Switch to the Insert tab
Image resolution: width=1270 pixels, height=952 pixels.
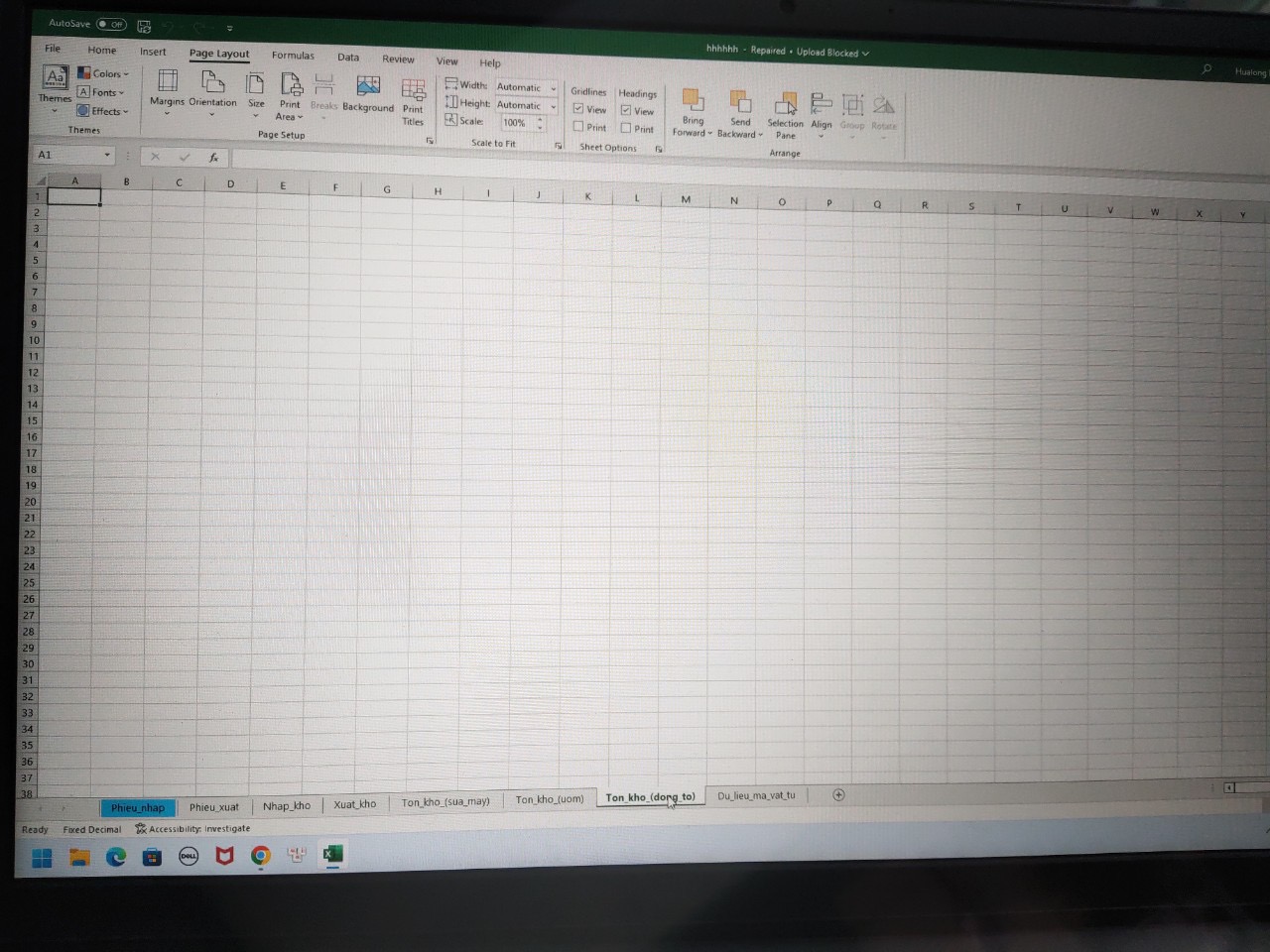(x=153, y=52)
